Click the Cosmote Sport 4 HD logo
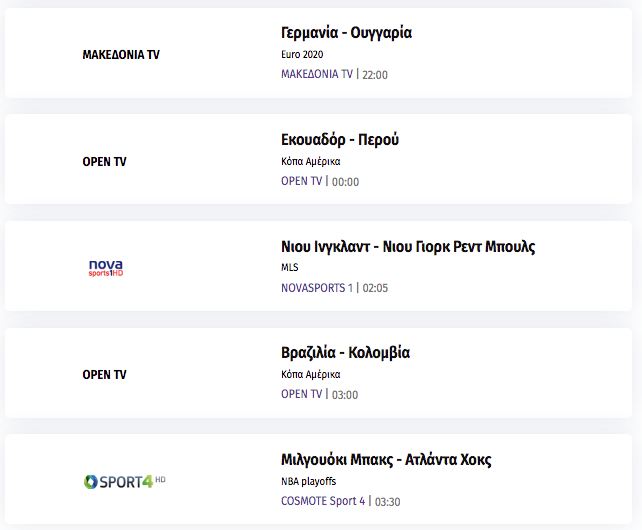 tap(124, 481)
